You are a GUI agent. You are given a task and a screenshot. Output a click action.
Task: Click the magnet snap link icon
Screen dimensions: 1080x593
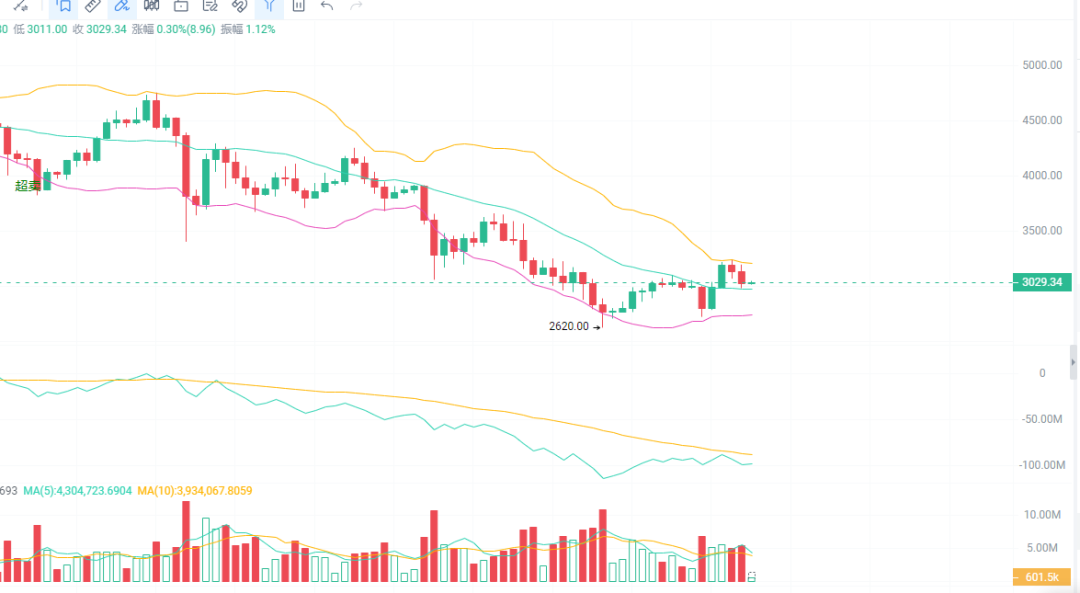(x=240, y=6)
